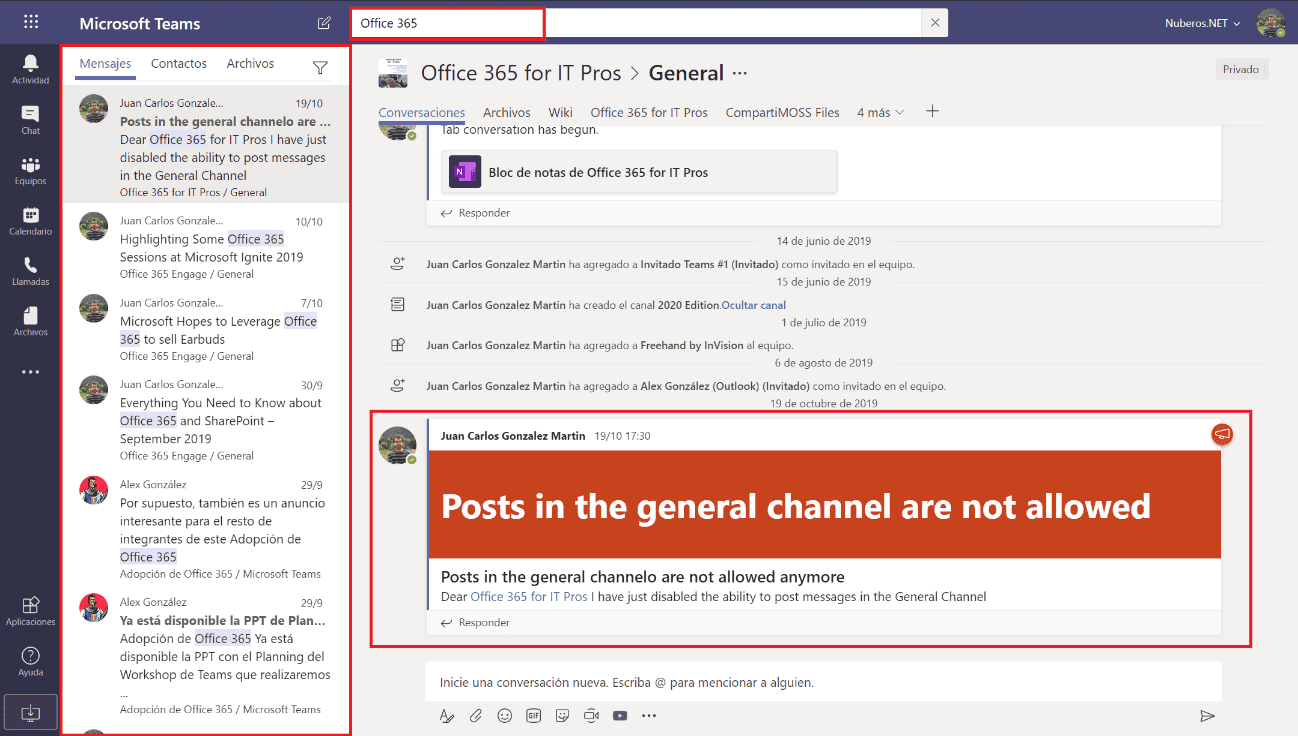This screenshot has width=1298, height=736.
Task: Expand the '4 más' tabs dropdown
Action: (880, 112)
